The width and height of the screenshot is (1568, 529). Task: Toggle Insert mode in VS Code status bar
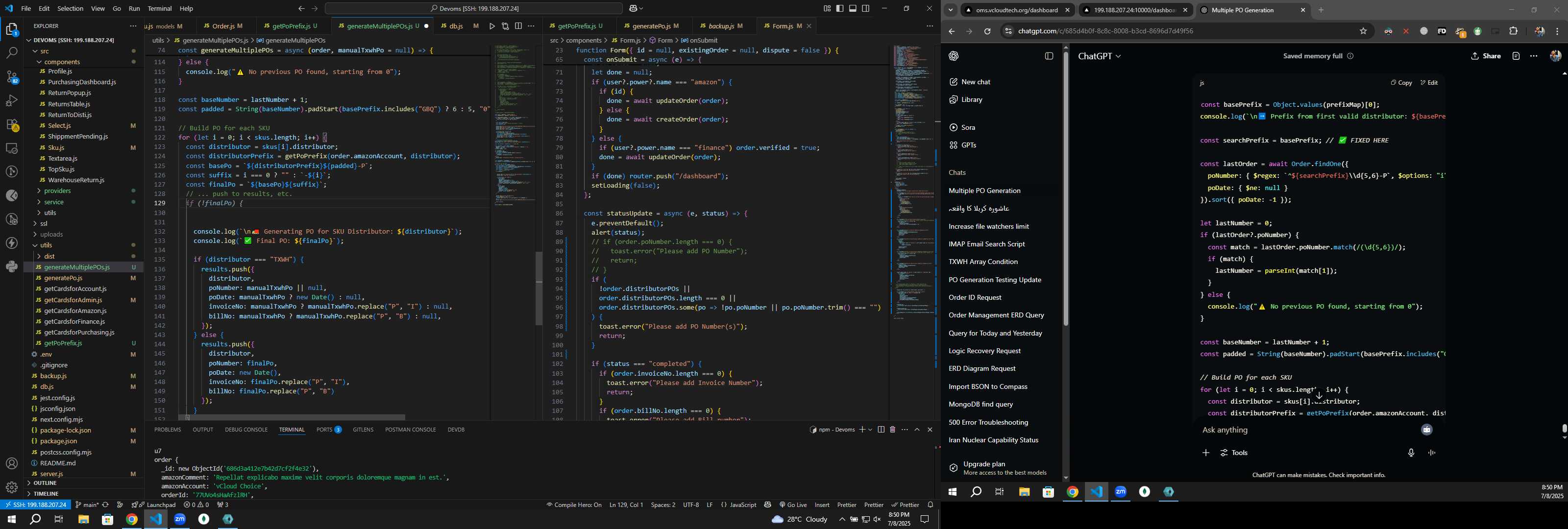point(822,505)
